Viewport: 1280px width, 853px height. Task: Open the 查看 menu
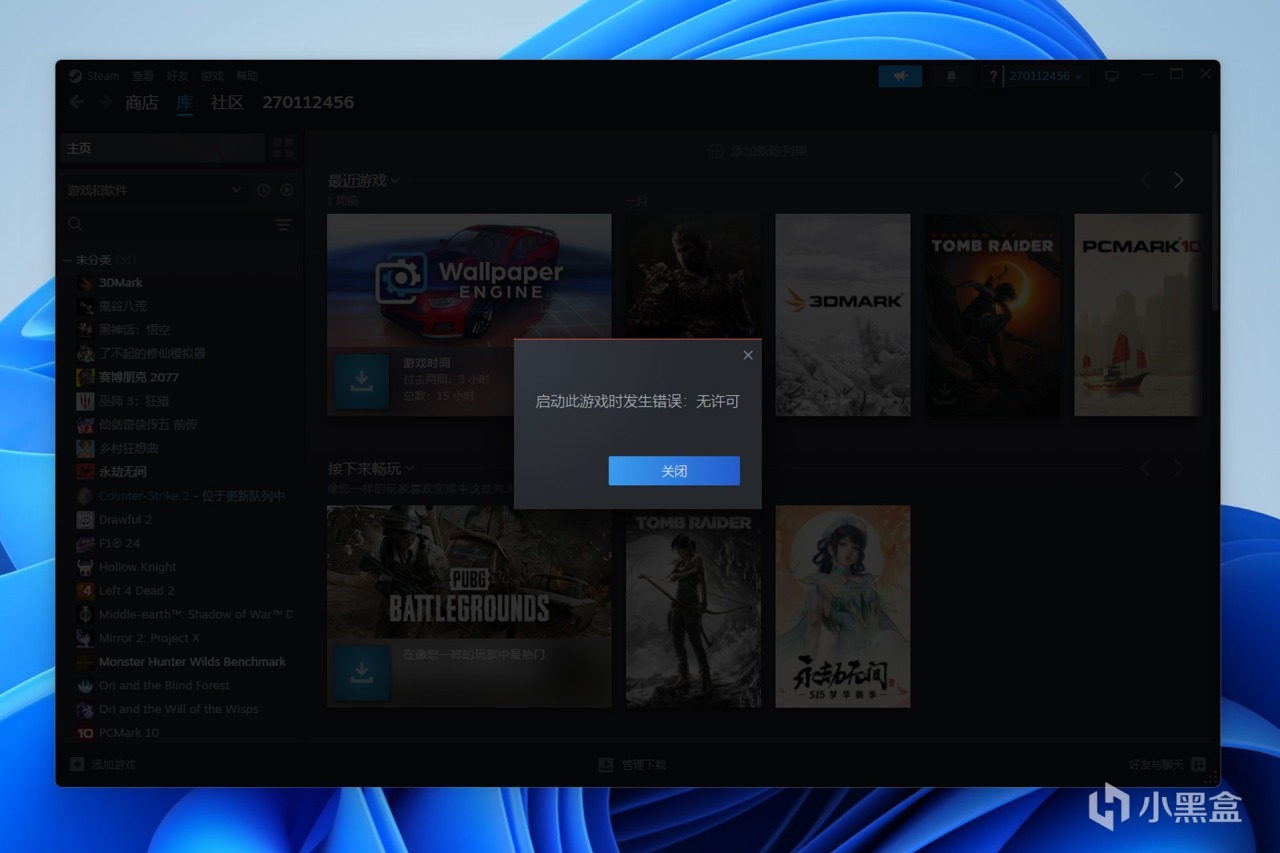point(143,76)
